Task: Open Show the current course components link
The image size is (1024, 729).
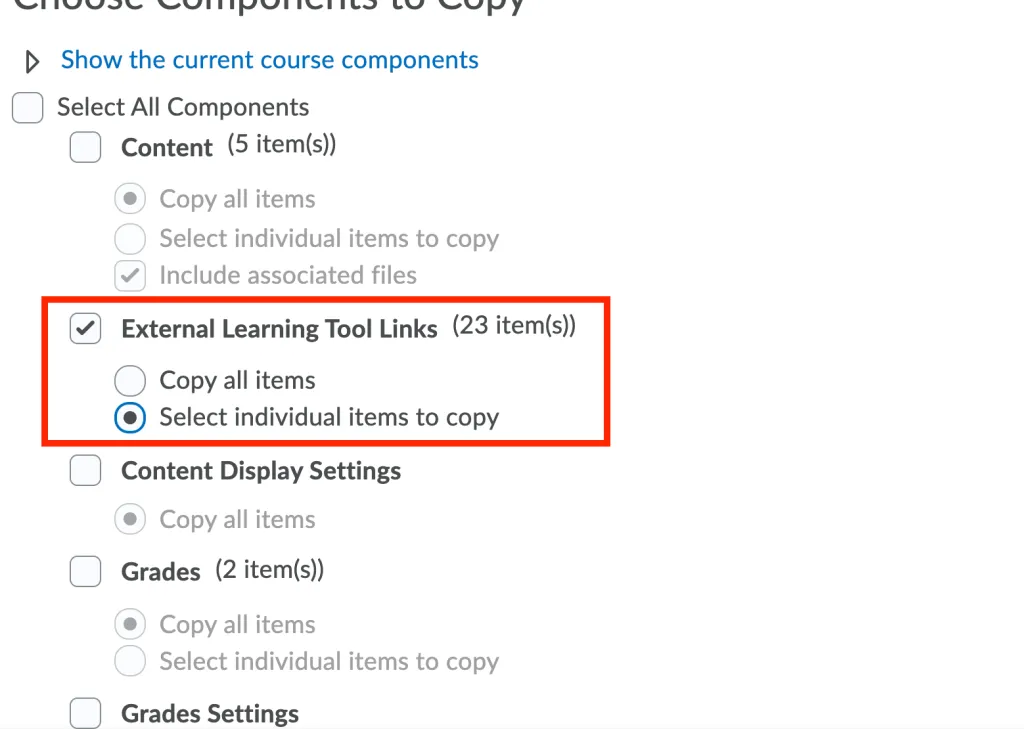Action: pos(270,60)
